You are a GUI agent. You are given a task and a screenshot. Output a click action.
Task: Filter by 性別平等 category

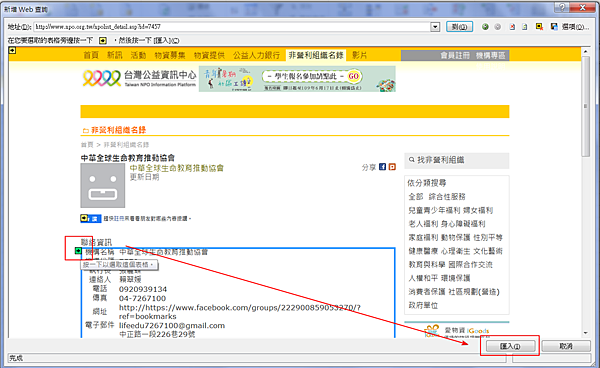coord(488,238)
